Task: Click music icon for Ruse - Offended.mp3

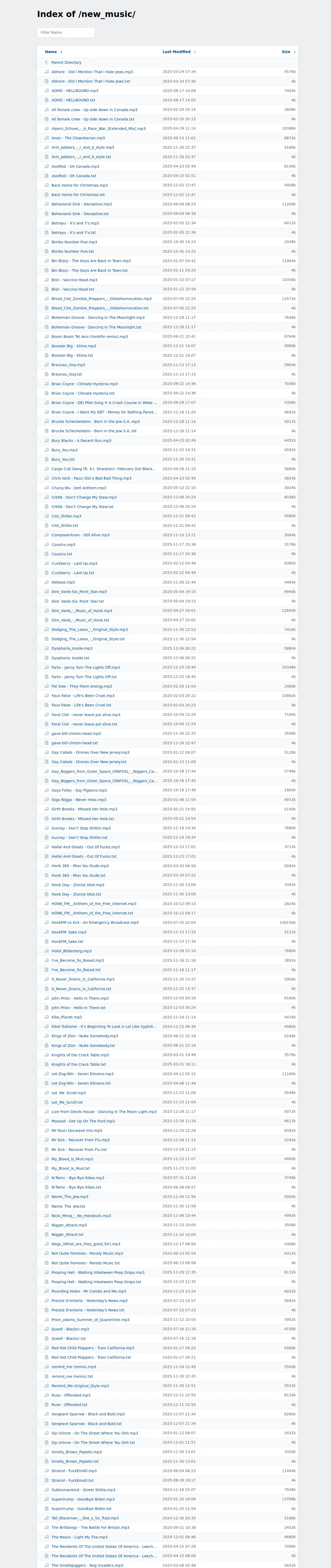Action: (46, 1395)
